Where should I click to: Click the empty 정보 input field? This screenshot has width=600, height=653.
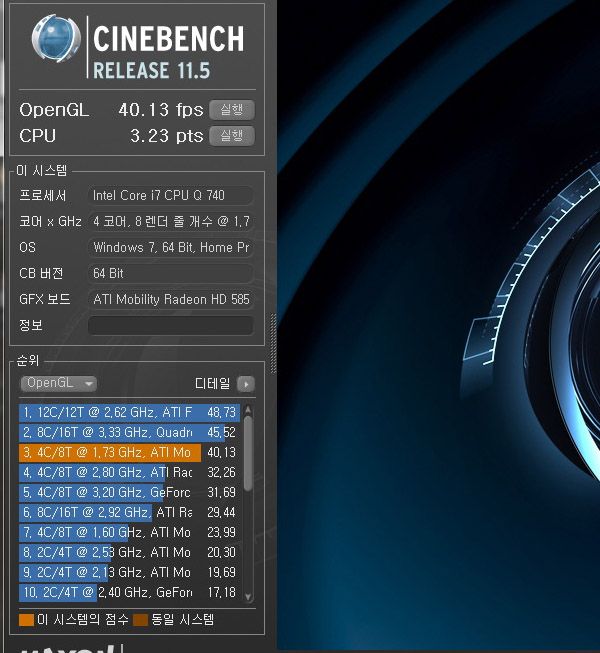(x=171, y=325)
